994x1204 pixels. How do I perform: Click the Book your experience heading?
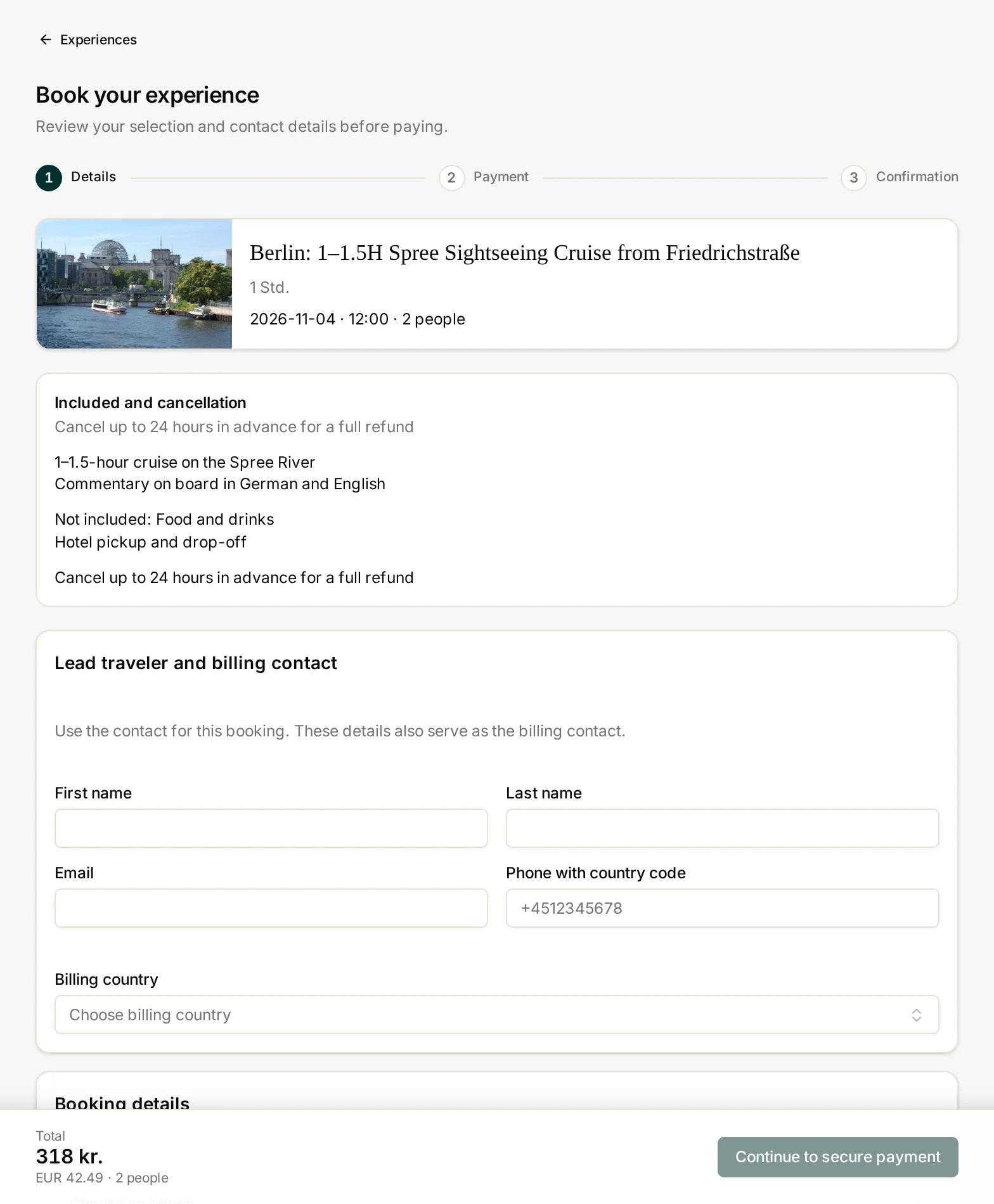click(x=147, y=95)
